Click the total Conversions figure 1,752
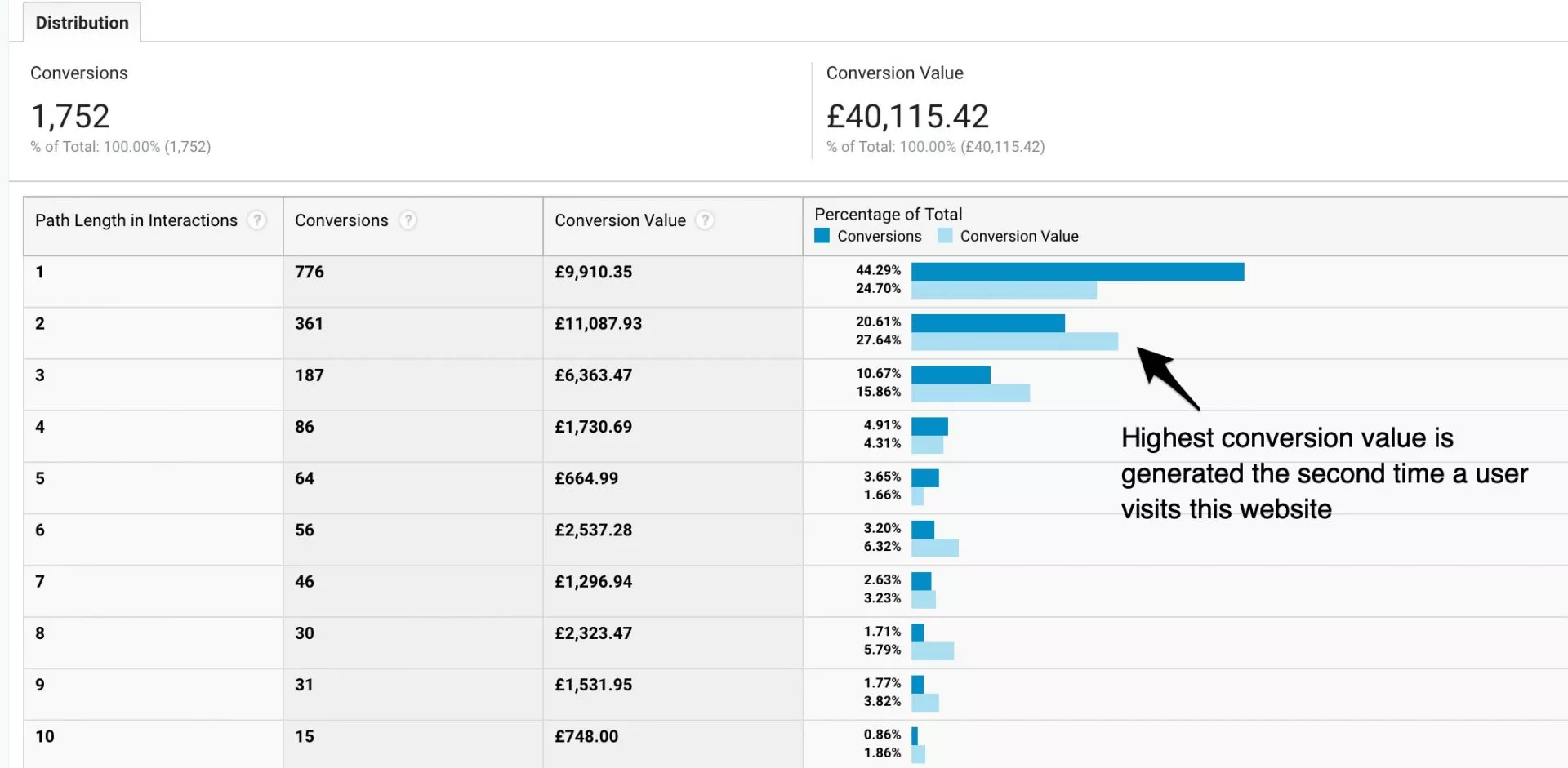Viewport: 1568px width, 768px height. pos(70,117)
